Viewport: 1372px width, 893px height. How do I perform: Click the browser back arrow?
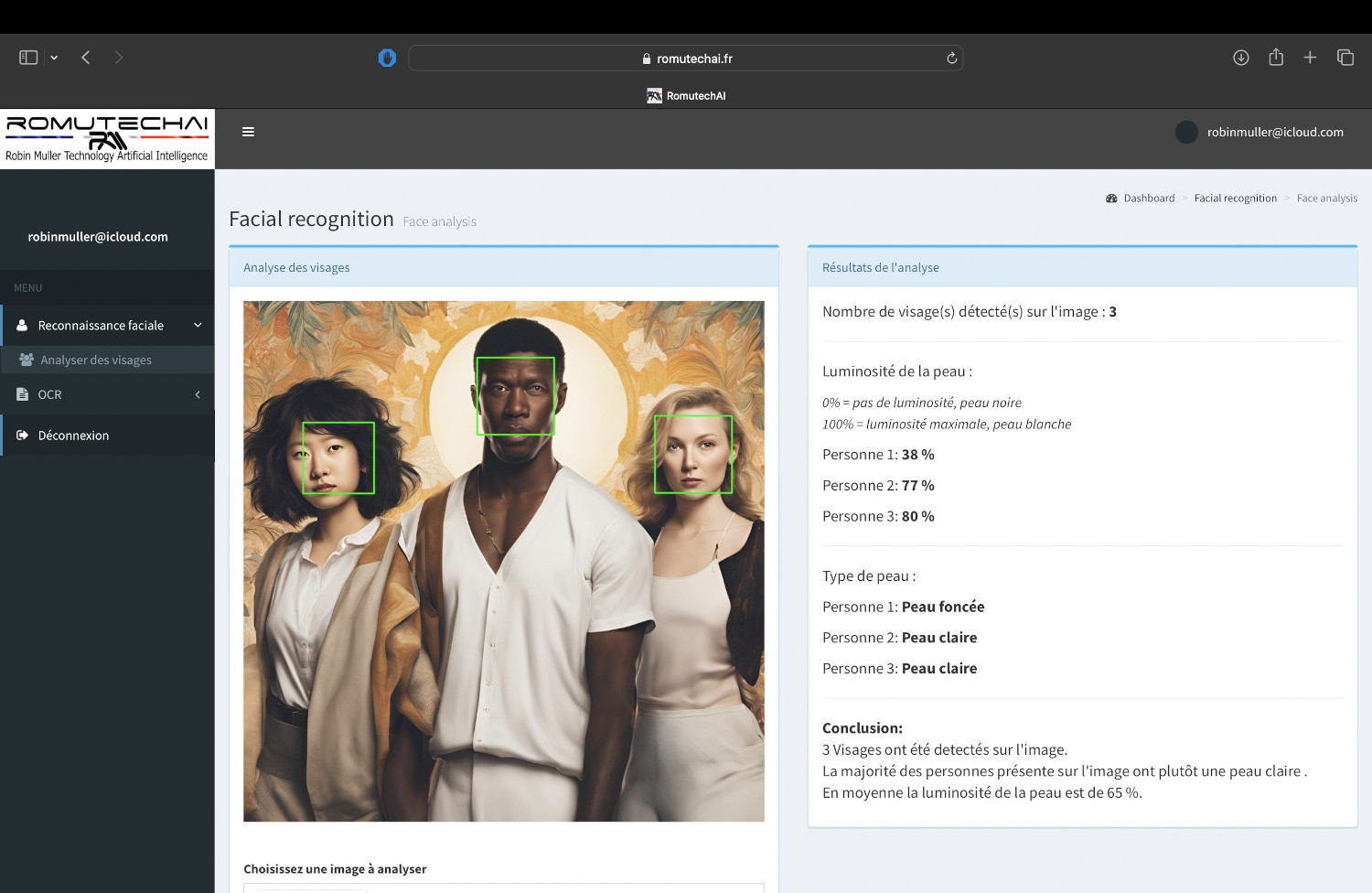(x=86, y=58)
